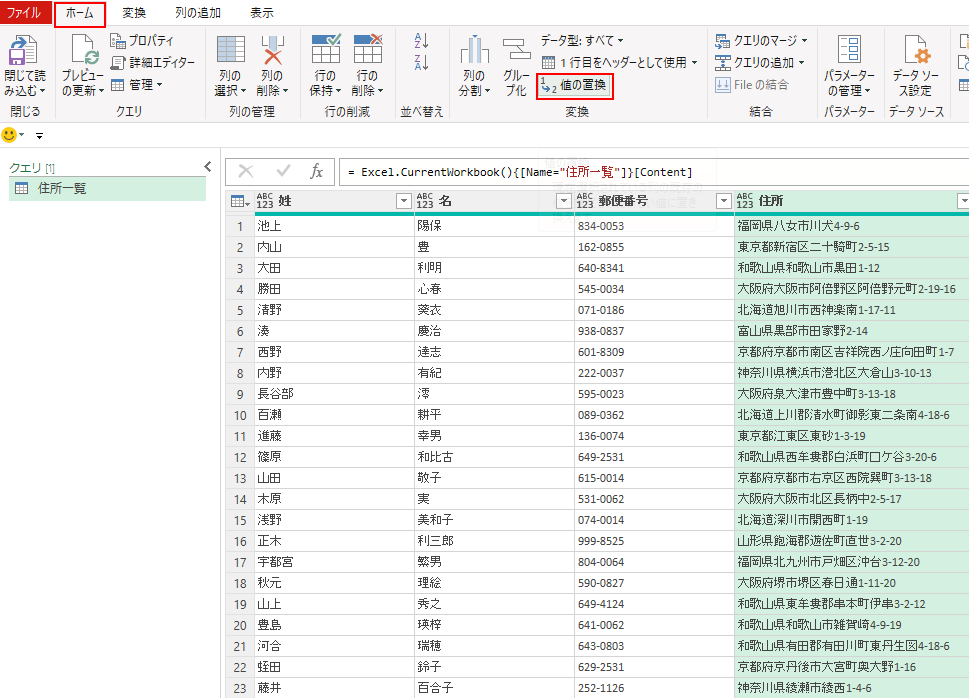Viewport: 969px width, 698px height.
Task: Click the formula bar input field
Action: click(x=654, y=172)
